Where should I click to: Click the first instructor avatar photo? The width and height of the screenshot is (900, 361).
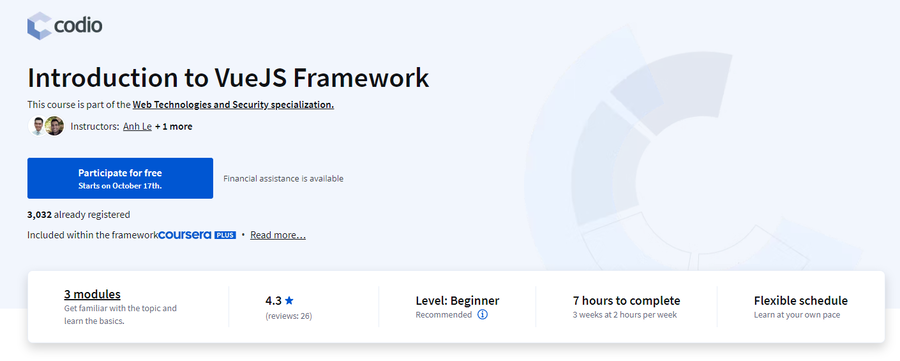point(38,126)
